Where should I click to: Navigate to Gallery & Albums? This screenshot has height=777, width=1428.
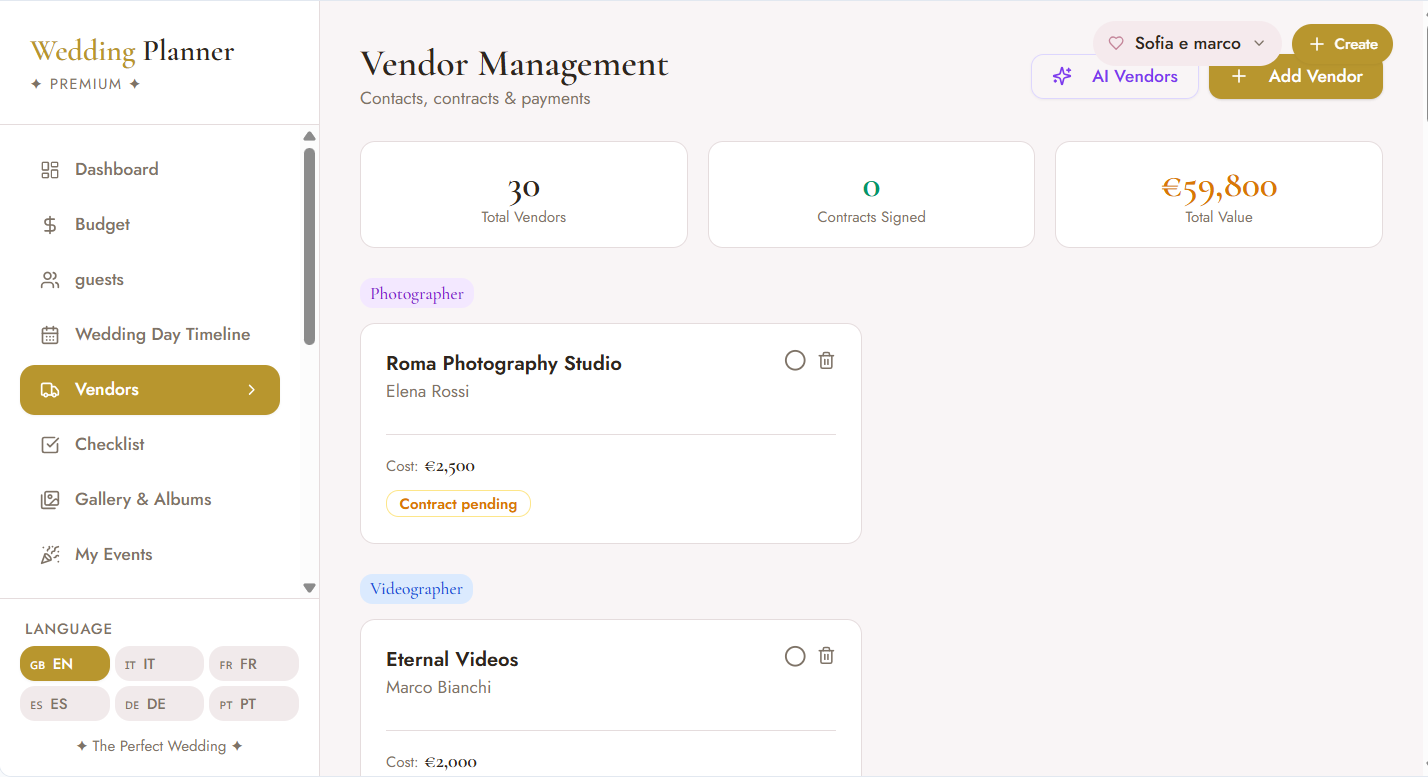pyautogui.click(x=150, y=500)
